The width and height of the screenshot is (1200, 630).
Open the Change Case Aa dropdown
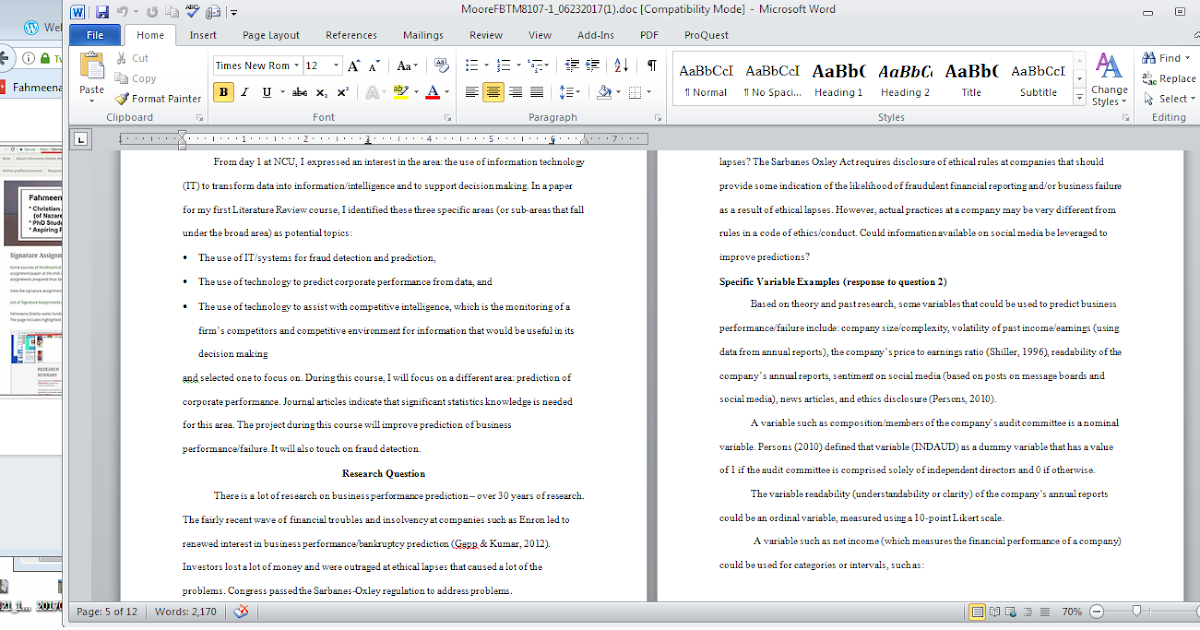(x=407, y=66)
